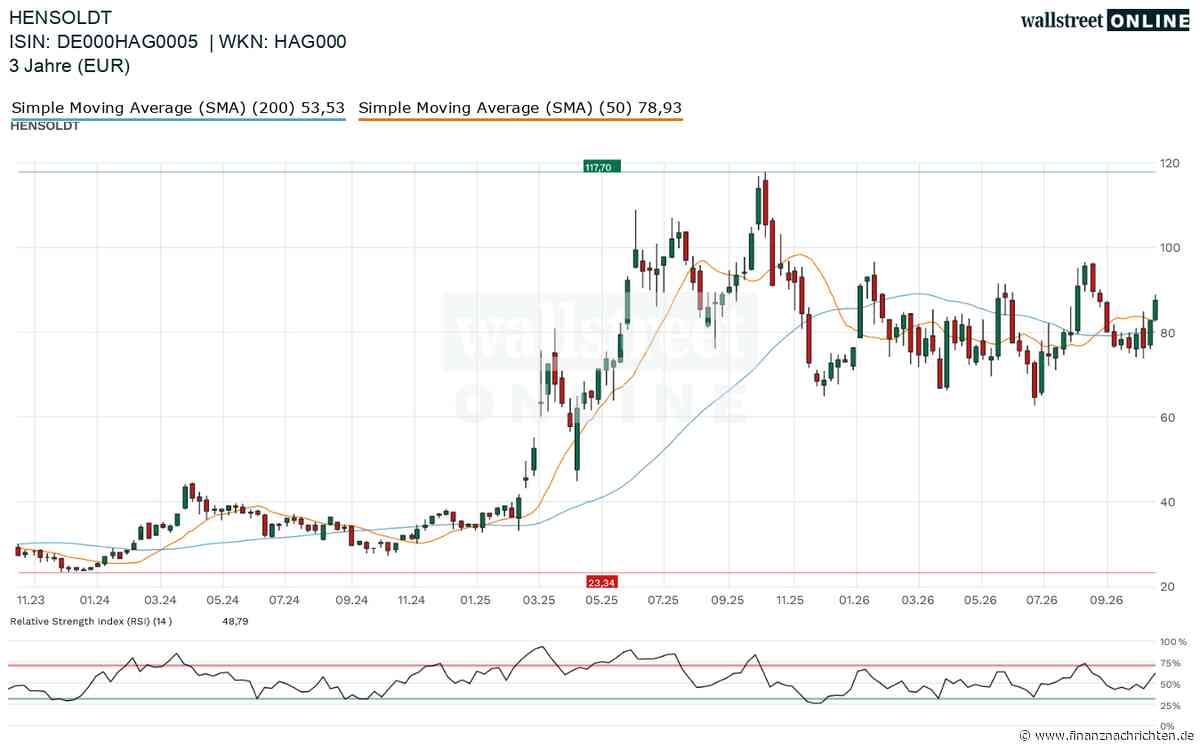Viewport: 1200px width, 750px height.
Task: Select the SMA (50) 78,93 legend entry
Action: point(520,108)
